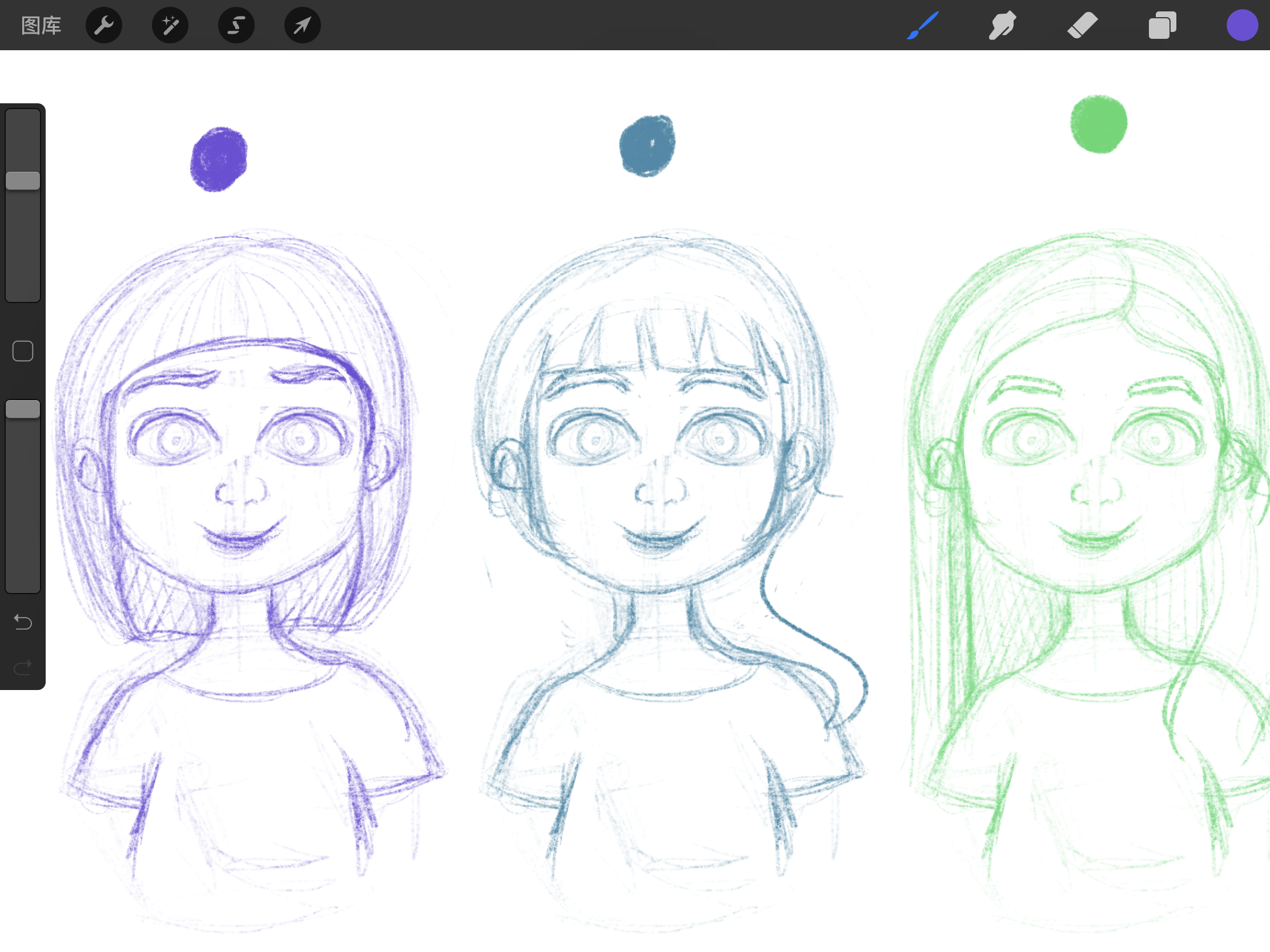Click the blue color dot on canvas
The height and width of the screenshot is (952, 1270).
647,146
